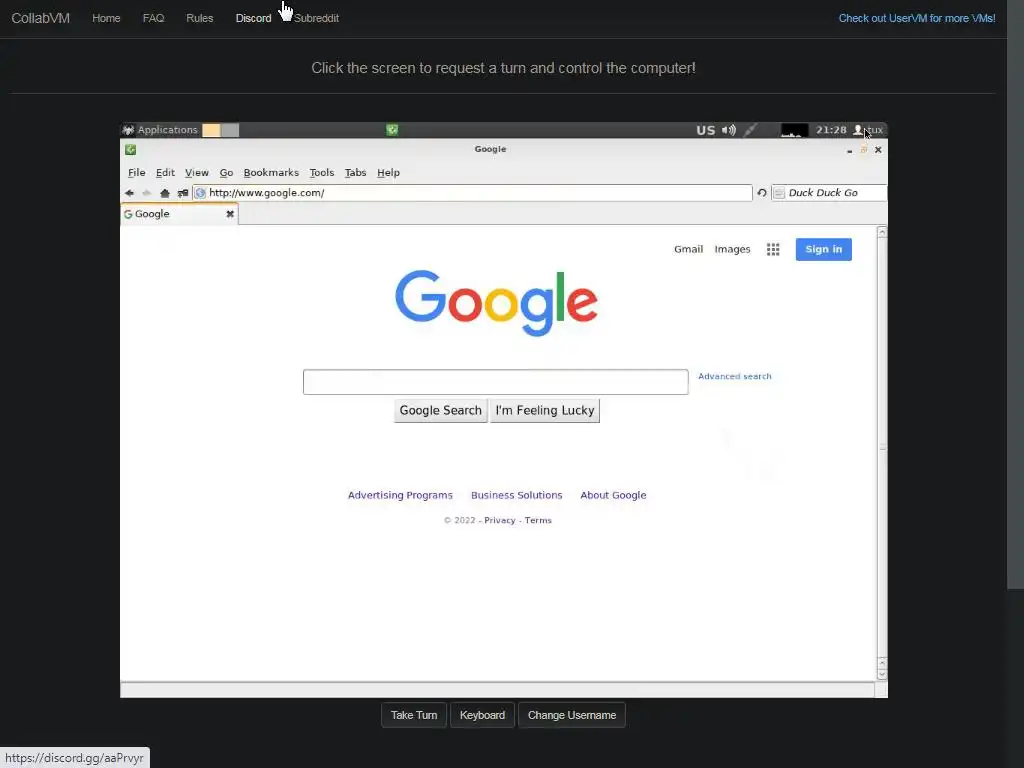Click the new tab toolbar icon
Viewport: 1024px width, 768px height.
click(x=183, y=193)
